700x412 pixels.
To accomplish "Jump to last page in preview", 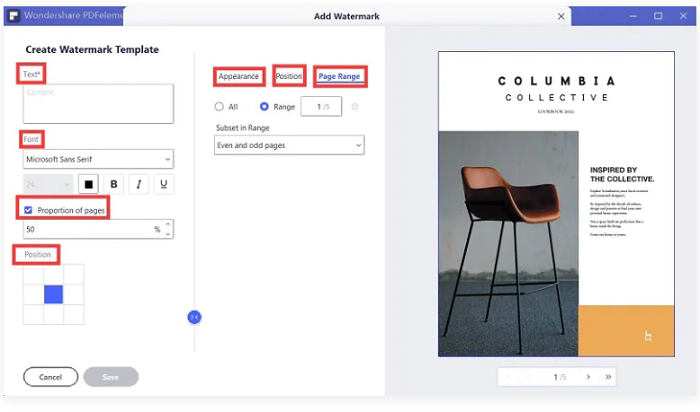I will (x=608, y=377).
